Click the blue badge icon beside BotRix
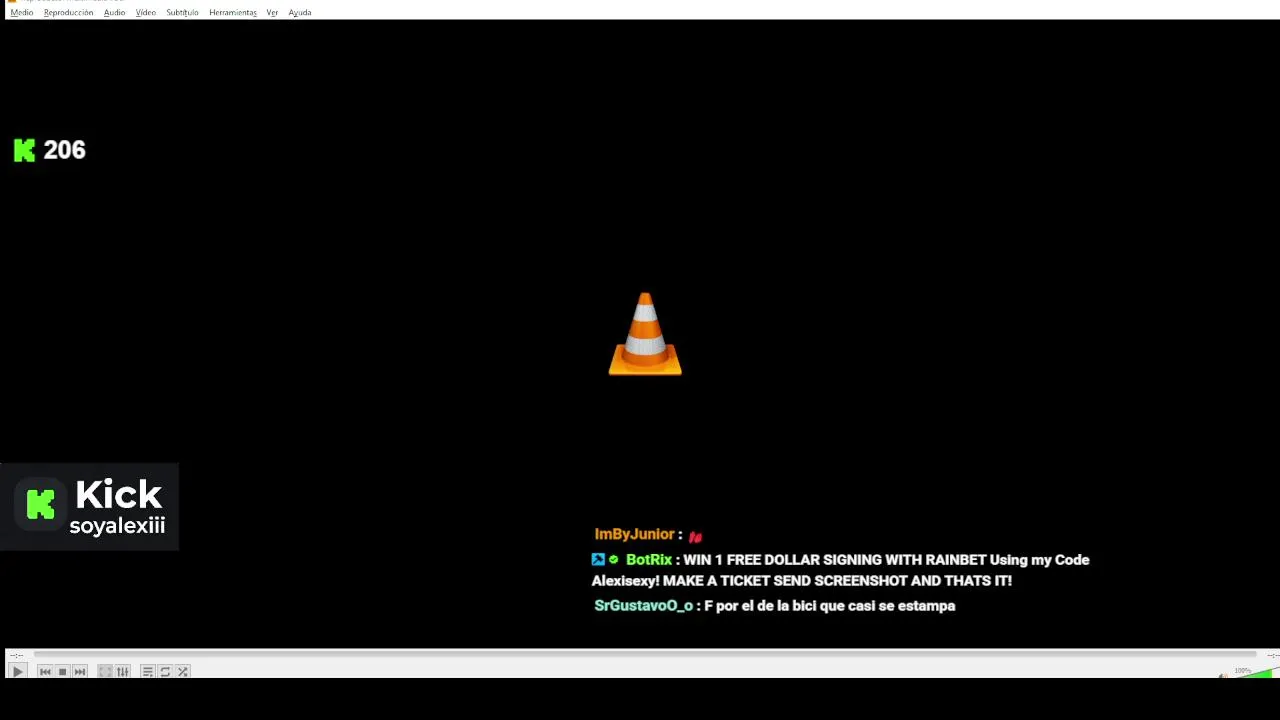Image resolution: width=1280 pixels, height=720 pixels. coord(598,560)
